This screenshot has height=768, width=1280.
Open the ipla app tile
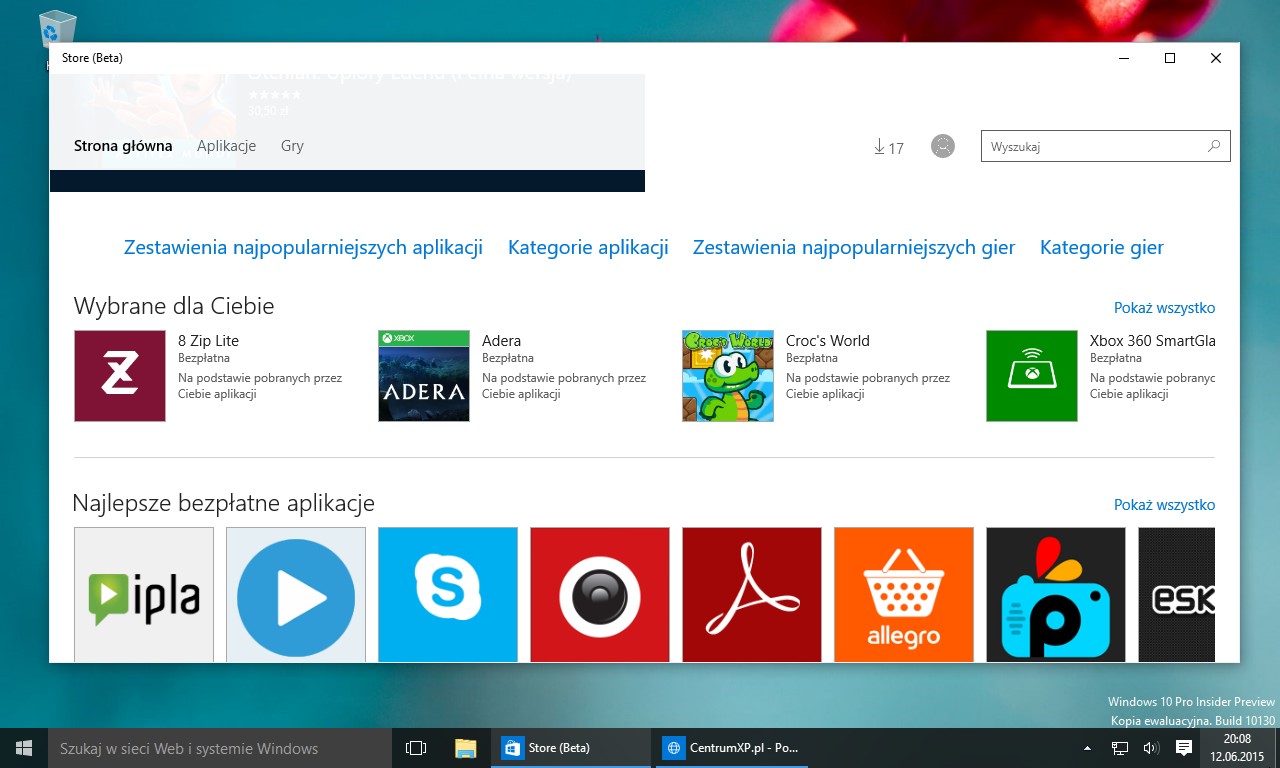(144, 595)
